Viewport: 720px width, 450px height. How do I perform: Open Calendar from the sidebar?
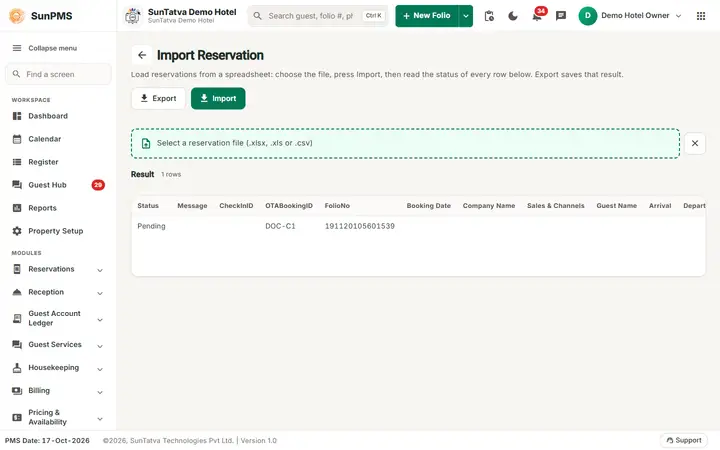click(x=58, y=139)
